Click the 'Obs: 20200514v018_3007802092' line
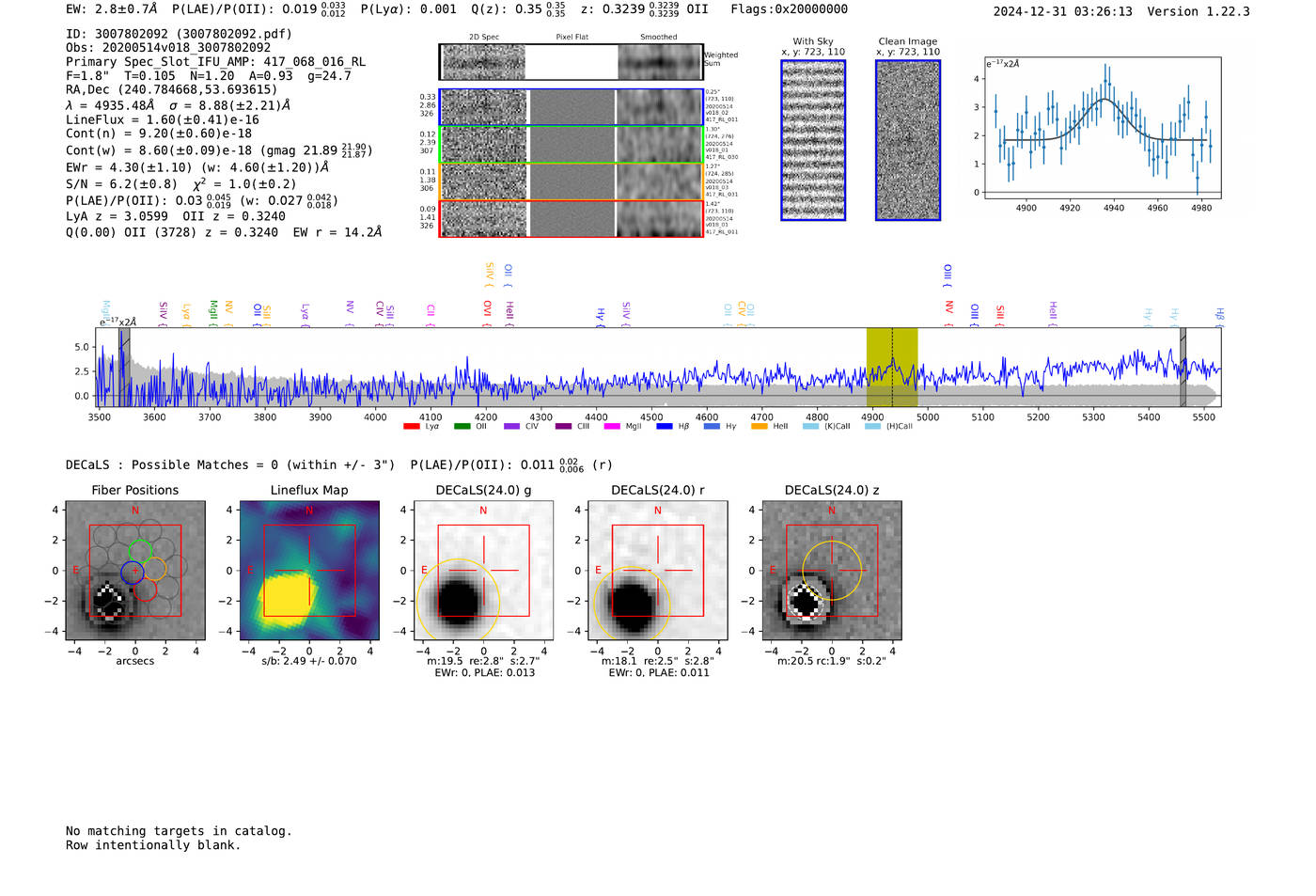 tap(168, 48)
